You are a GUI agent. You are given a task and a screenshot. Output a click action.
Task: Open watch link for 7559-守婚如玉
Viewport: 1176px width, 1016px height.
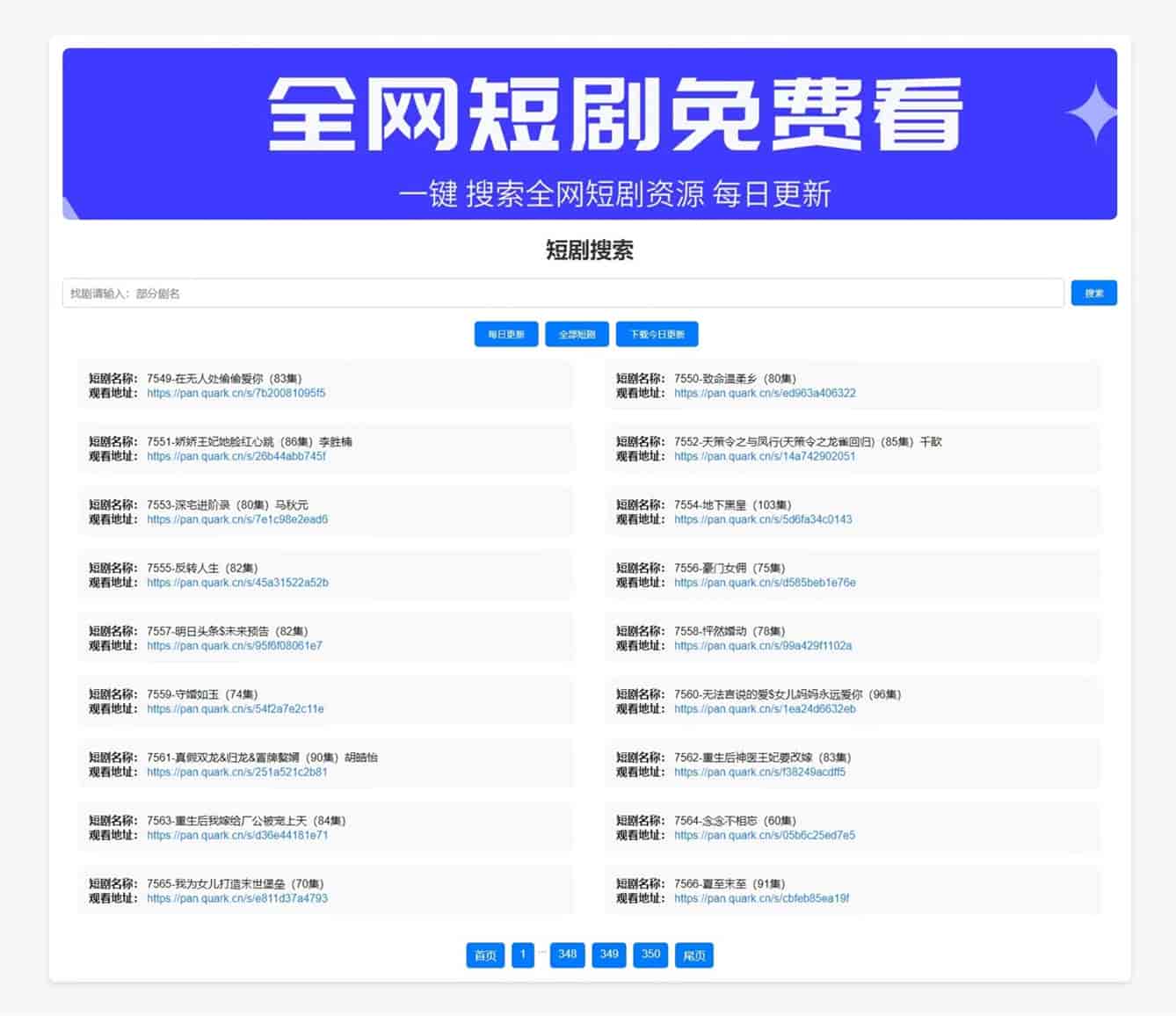tap(236, 709)
